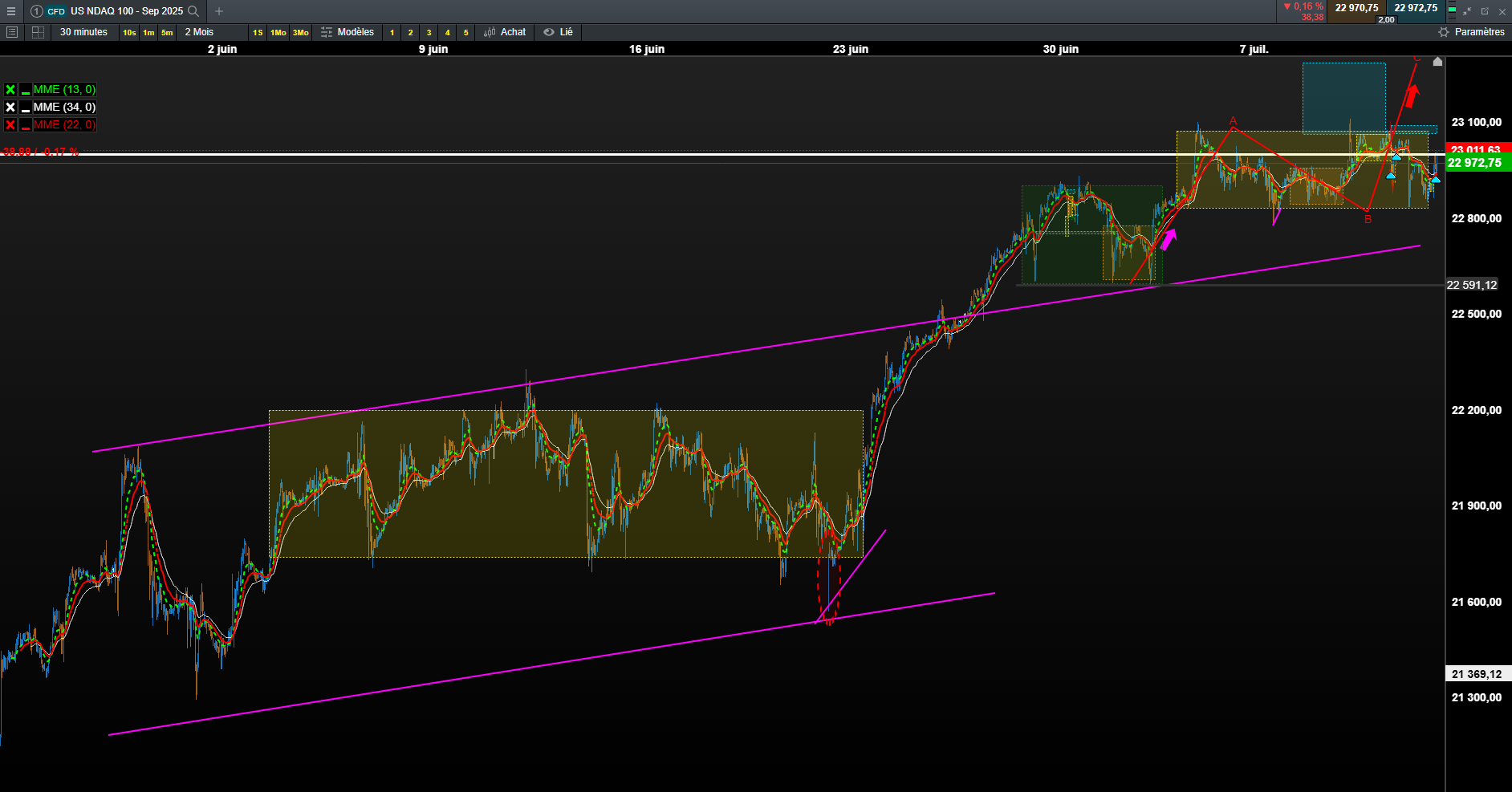Add a new chart tab
The image size is (1512, 792).
click(x=219, y=11)
